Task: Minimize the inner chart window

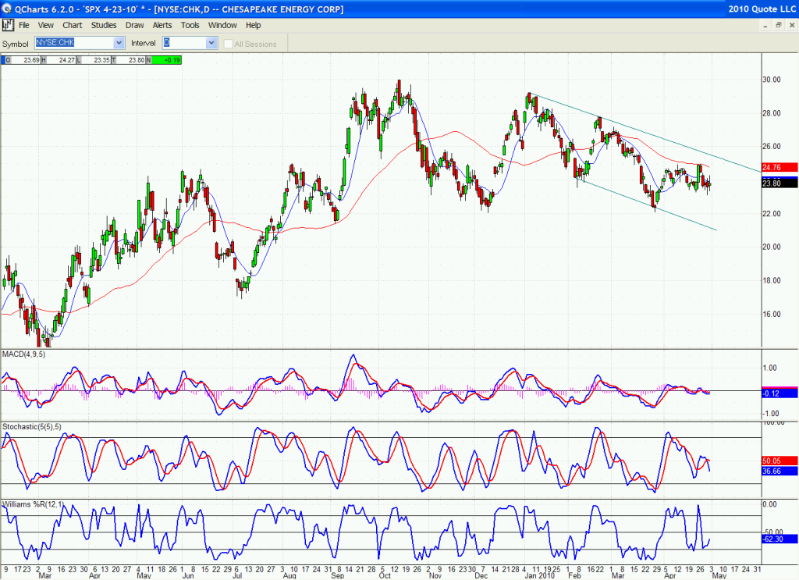Action: (763, 24)
